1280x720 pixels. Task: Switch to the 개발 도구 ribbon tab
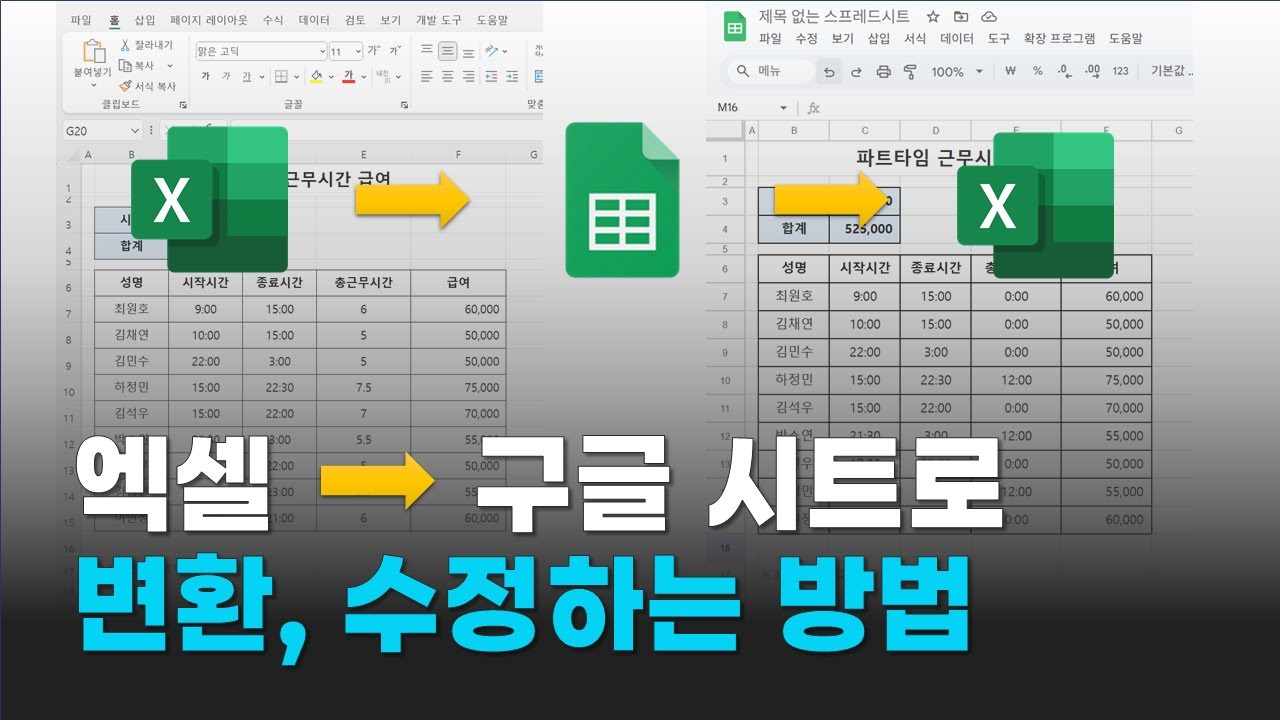[x=438, y=19]
